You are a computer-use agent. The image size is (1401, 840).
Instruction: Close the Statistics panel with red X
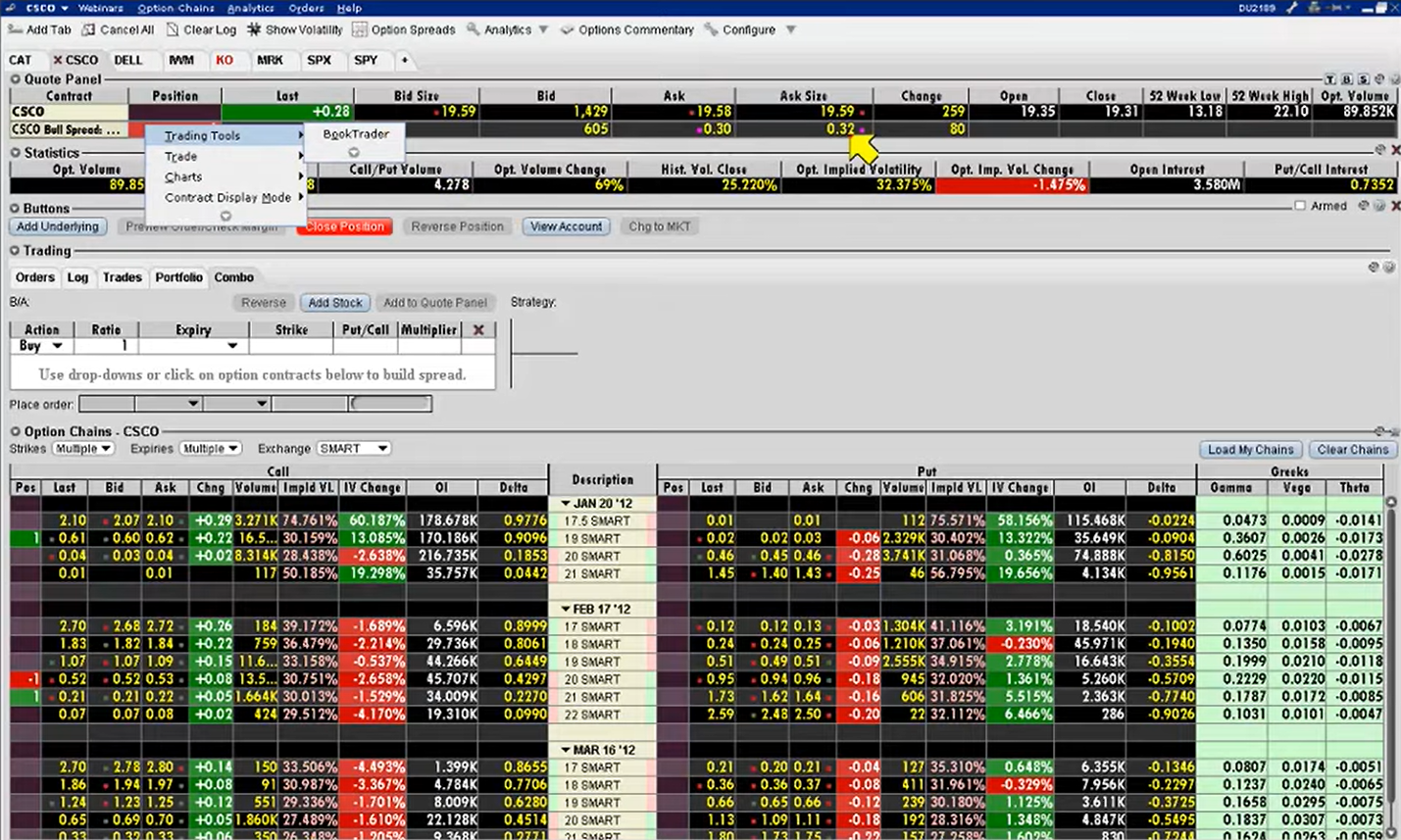(1395, 150)
